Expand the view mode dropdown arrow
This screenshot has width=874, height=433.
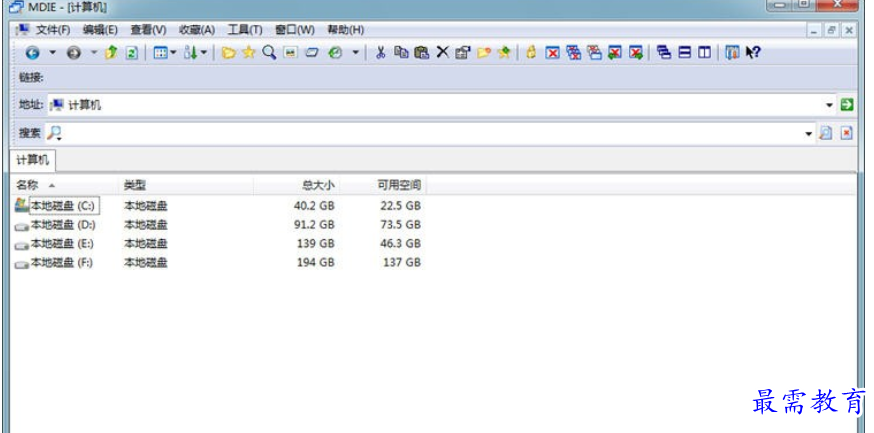172,53
